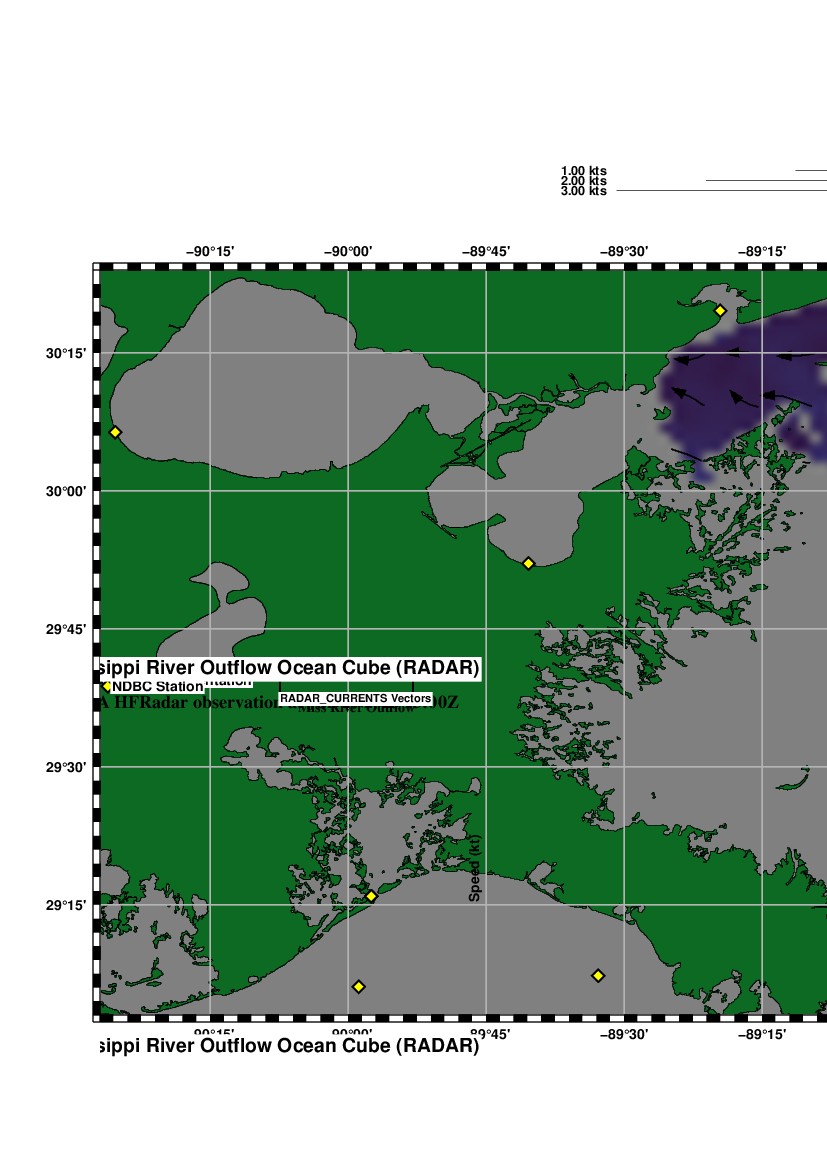Image resolution: width=827 pixels, height=1170 pixels.
Task: Click the offshore station diamond below the -90°00' line
Action: (358, 987)
